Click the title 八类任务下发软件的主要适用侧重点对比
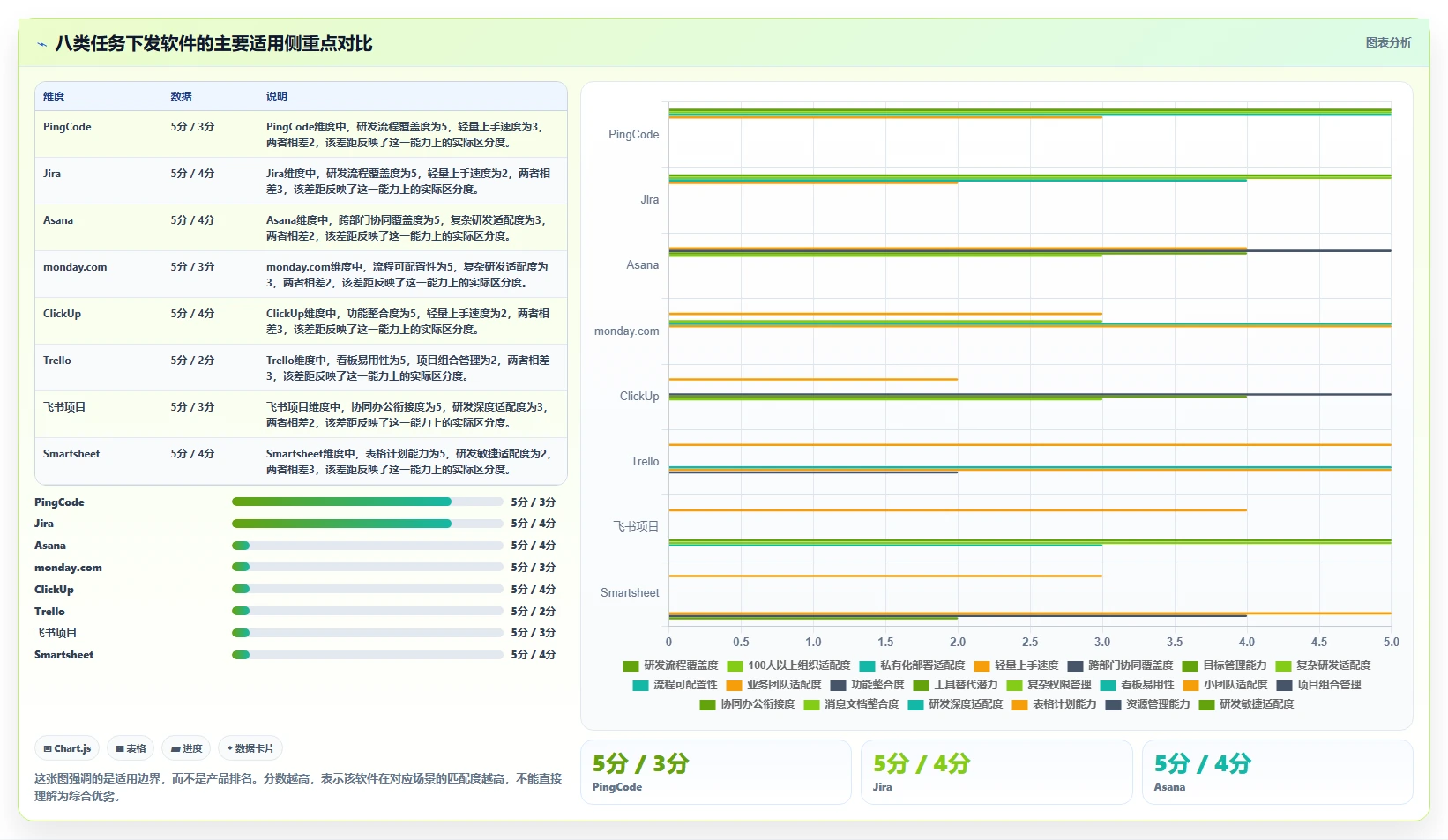 213,44
